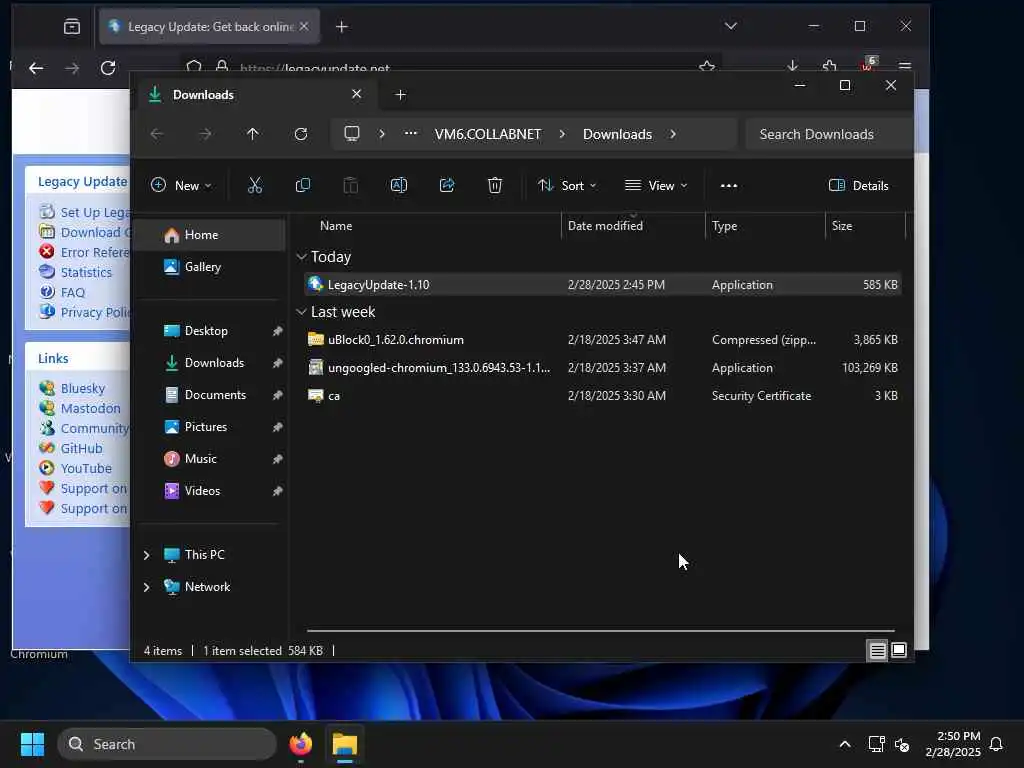
Task: Click the Delete trash icon
Action: pyautogui.click(x=495, y=185)
